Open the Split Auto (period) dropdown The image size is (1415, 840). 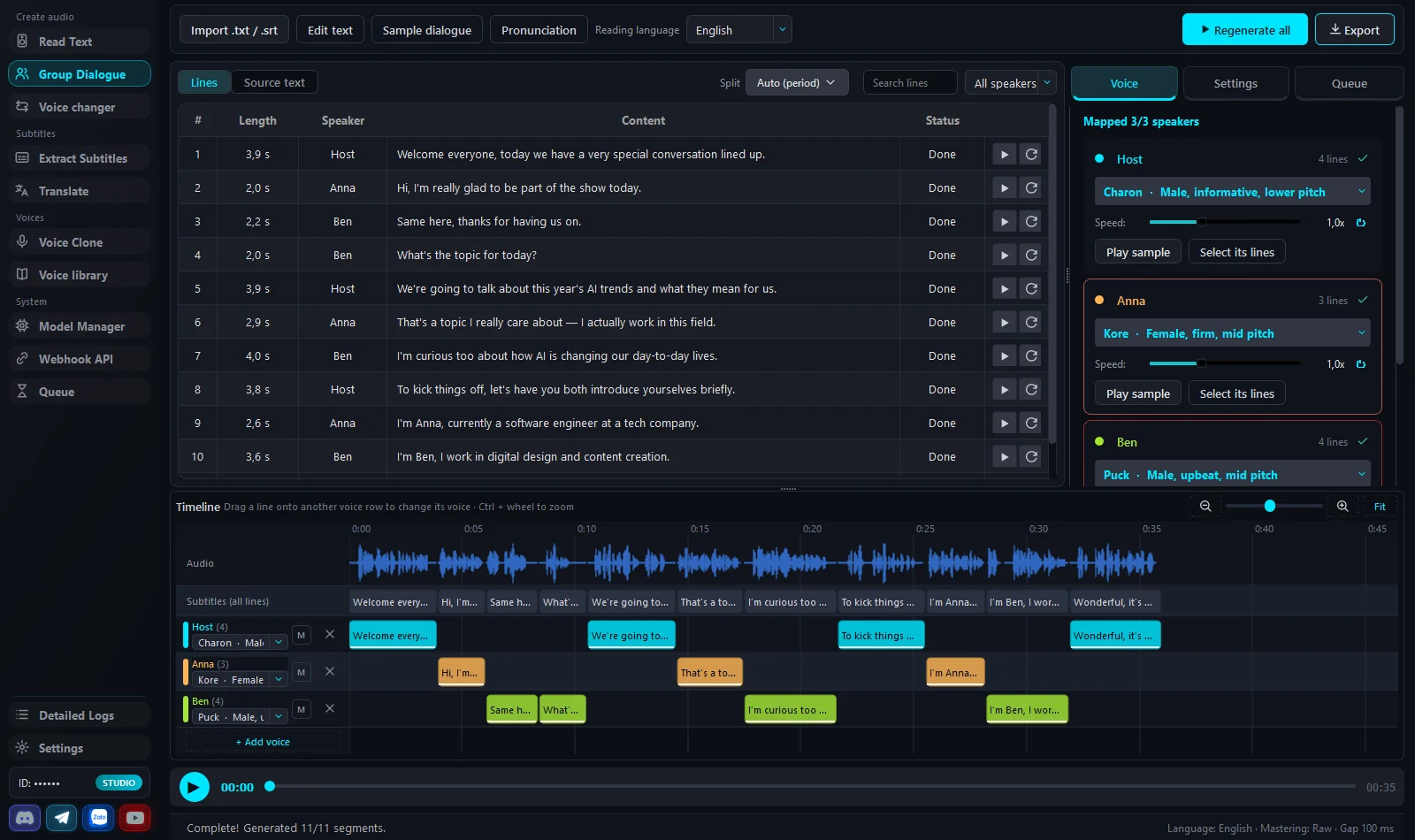click(x=797, y=82)
